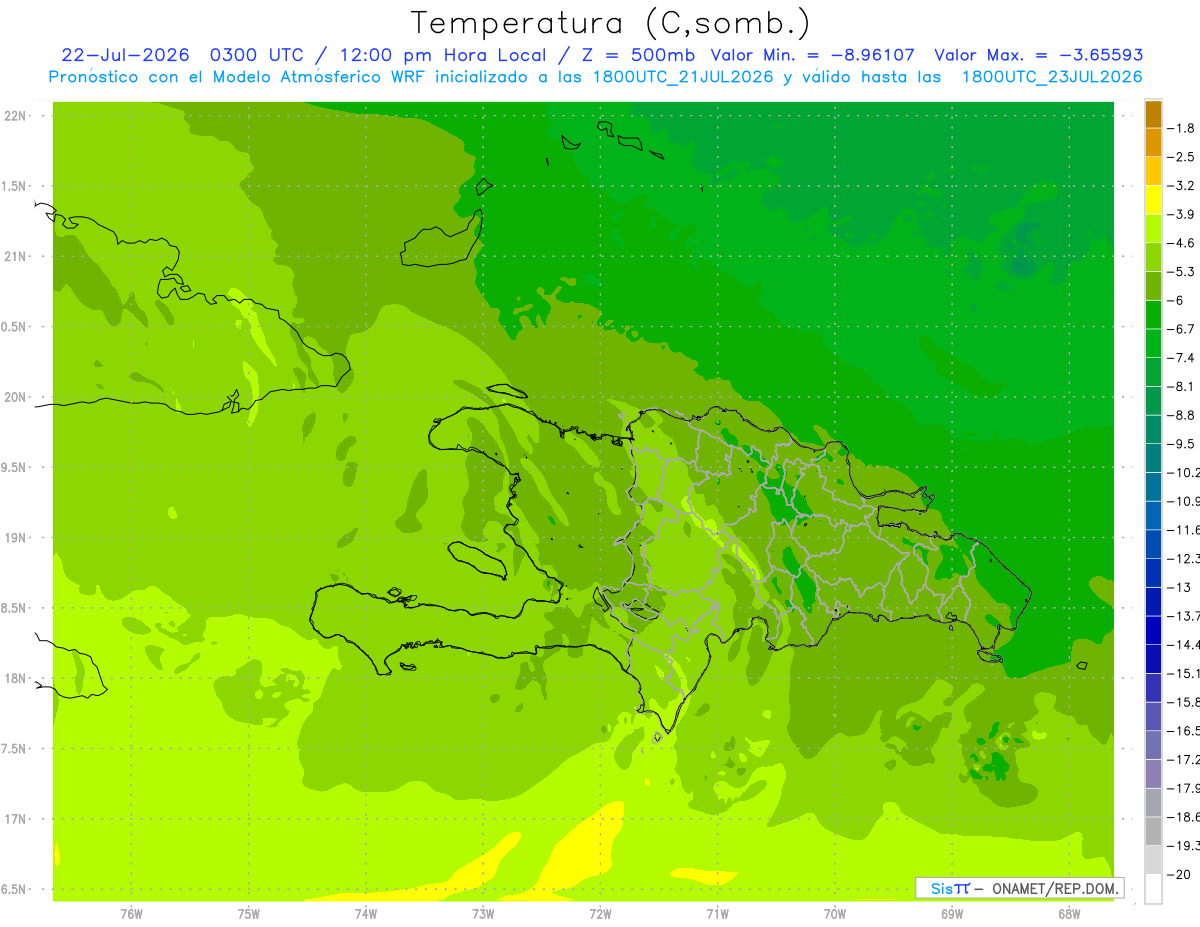Click the "-17.2" colorbar label
The image size is (1200, 927).
(x=1183, y=760)
